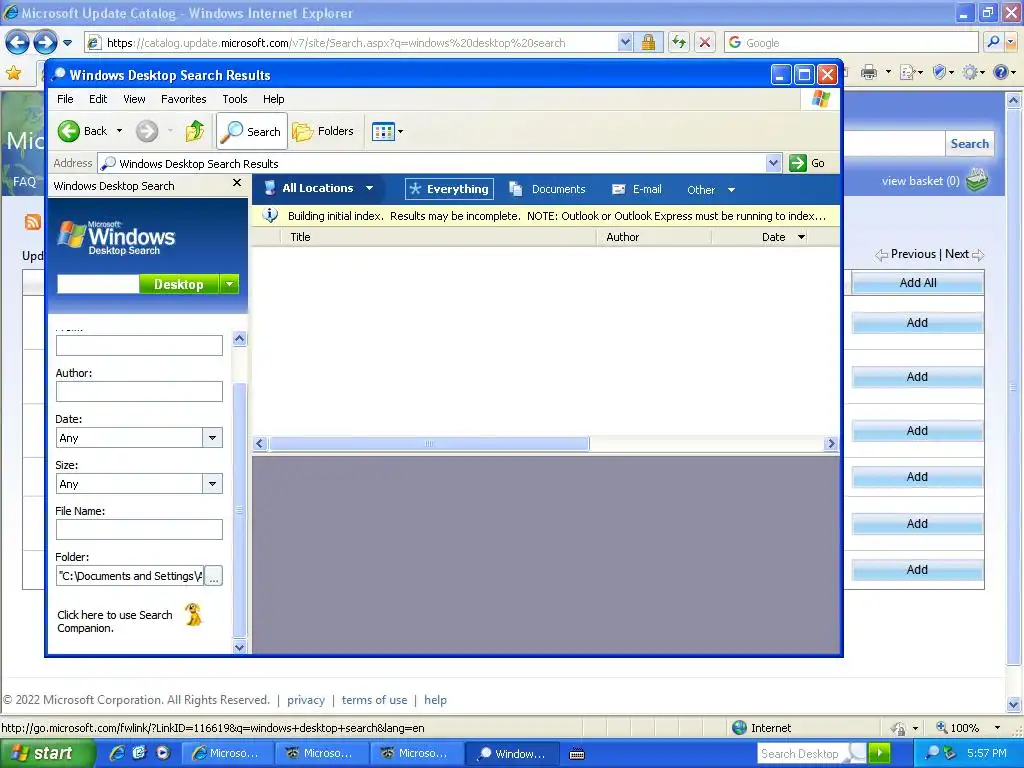Click the File Name input field
1024x768 pixels.
point(139,530)
